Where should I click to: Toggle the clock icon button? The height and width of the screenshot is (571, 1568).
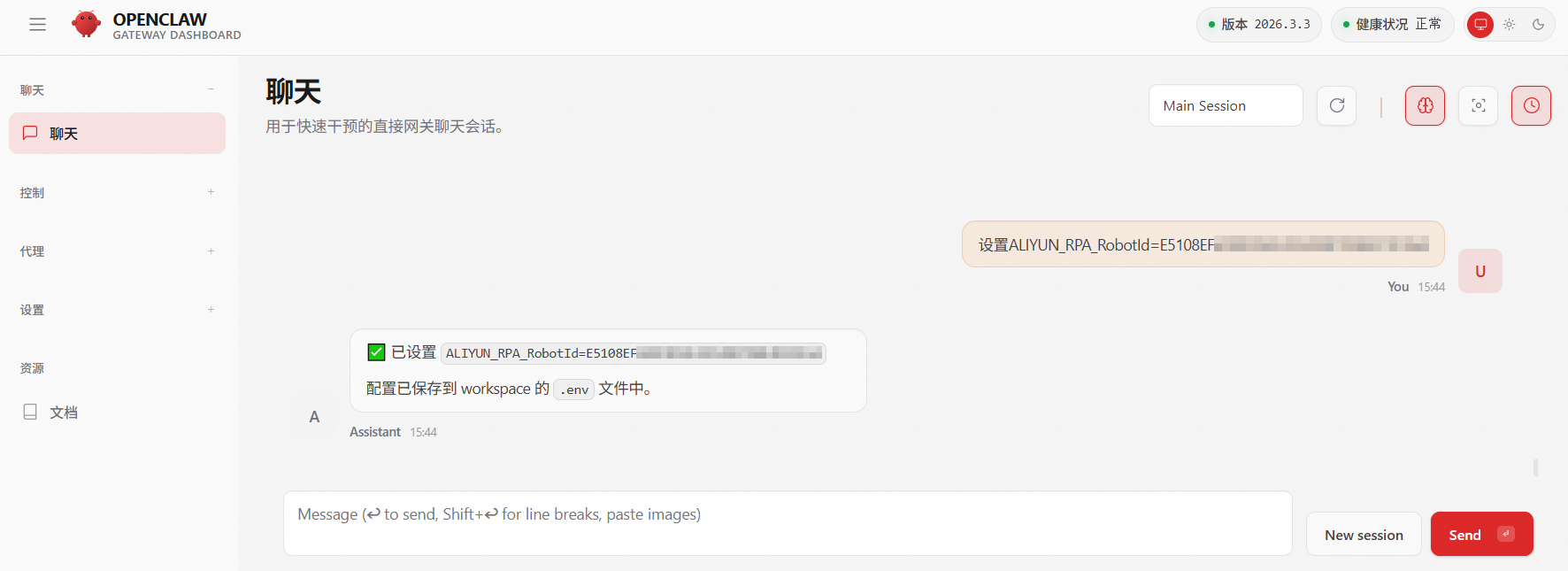click(x=1531, y=105)
